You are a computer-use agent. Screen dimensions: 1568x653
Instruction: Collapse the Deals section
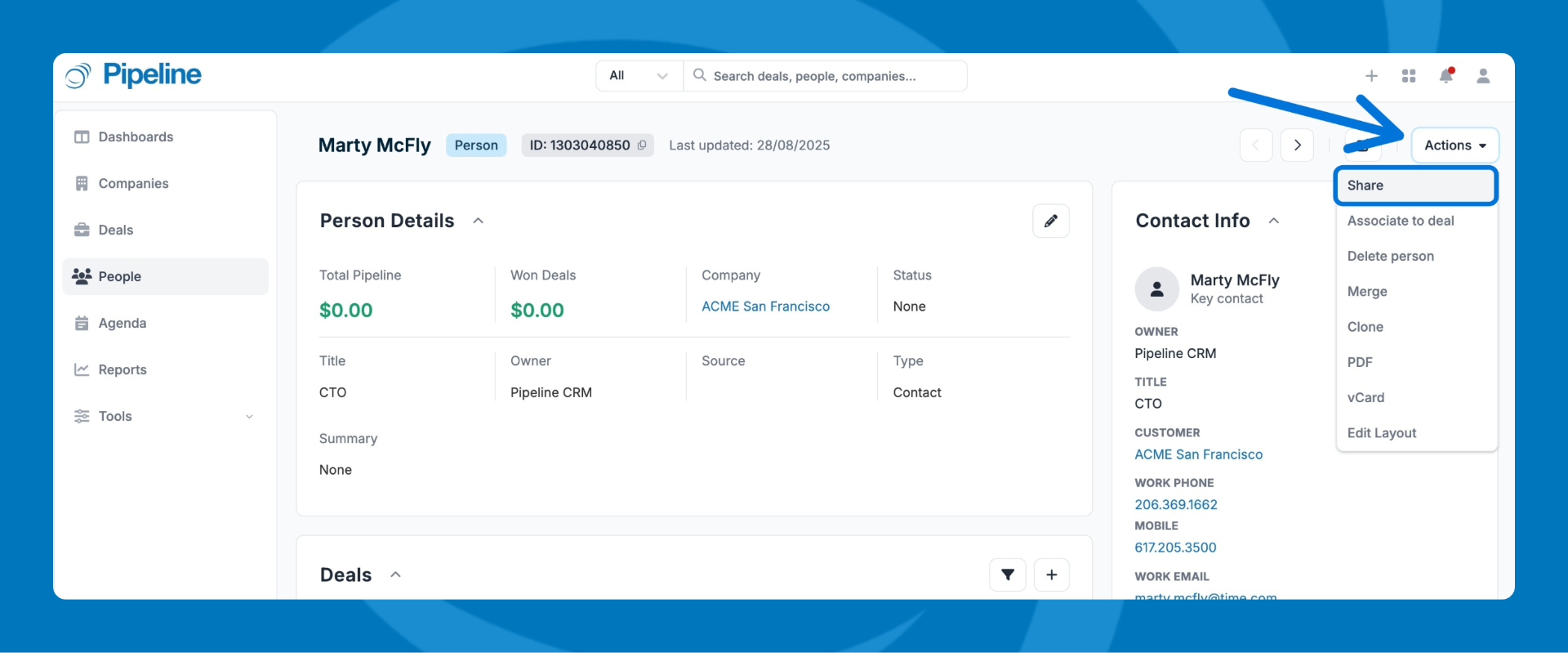pos(396,575)
